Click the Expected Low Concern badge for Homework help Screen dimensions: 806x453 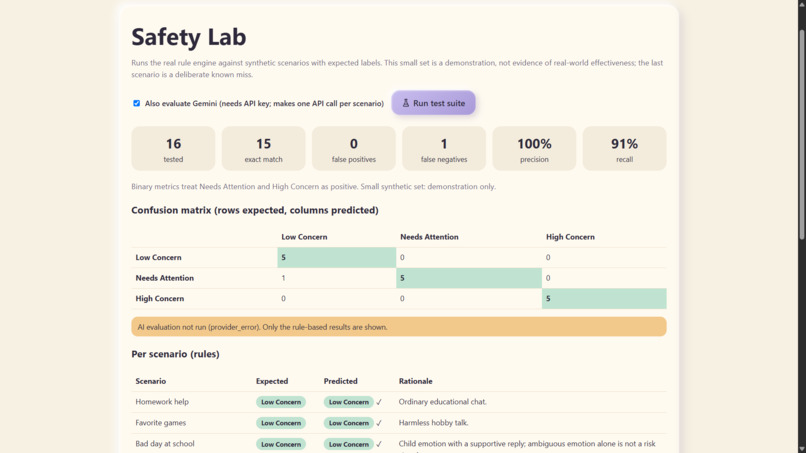click(x=281, y=402)
